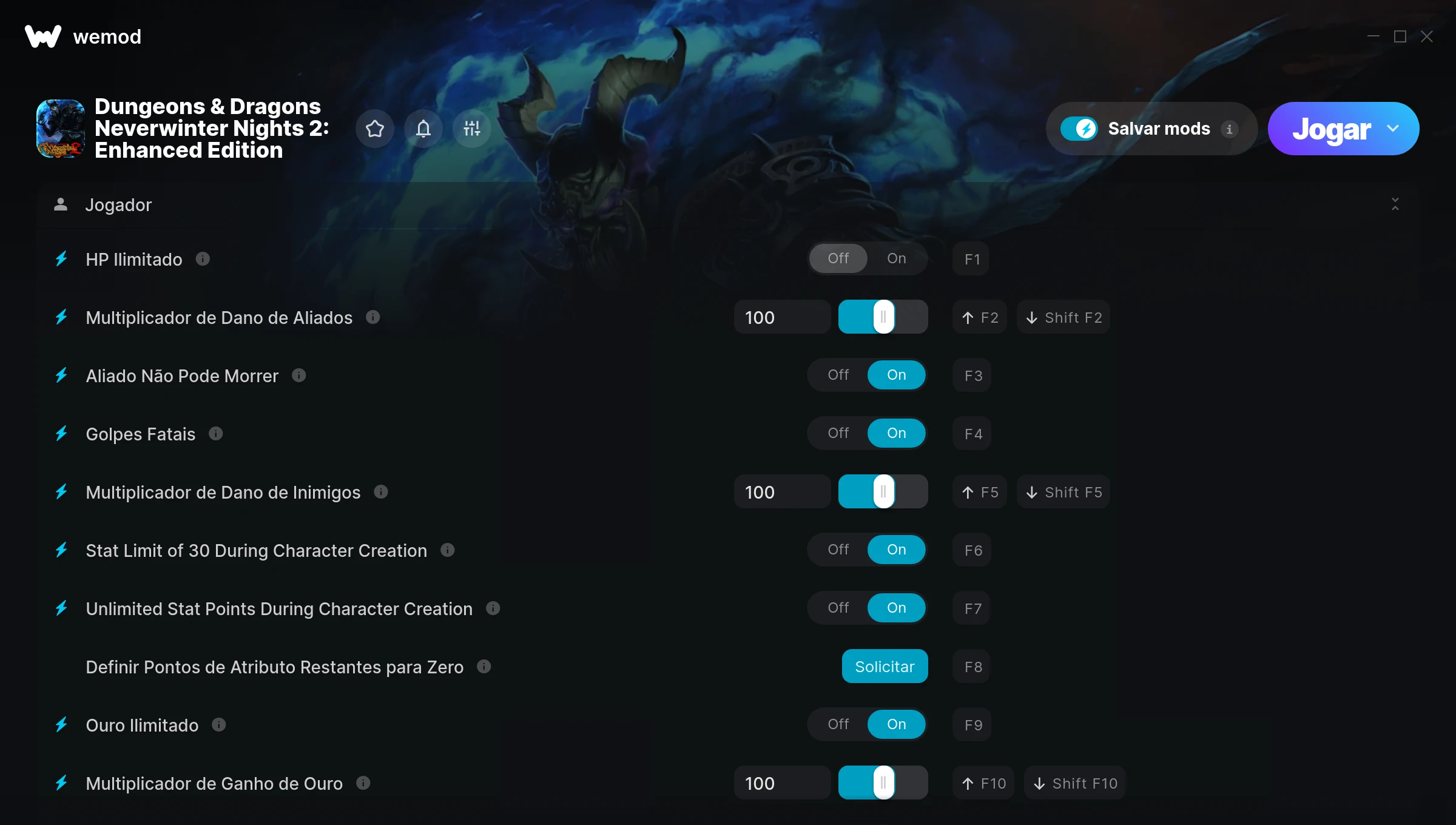The width and height of the screenshot is (1456, 825).
Task: Click Multiplicador de Ganho de Ouro value field
Action: tap(782, 783)
